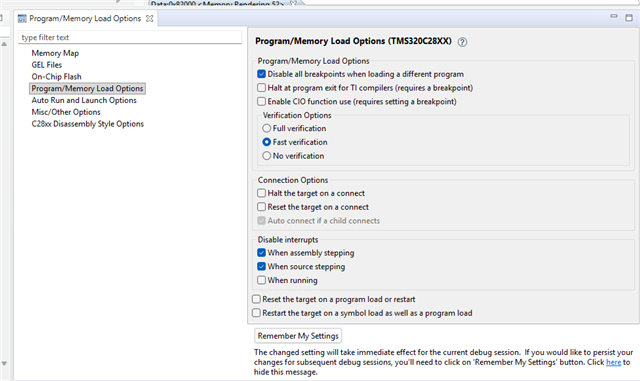Viewport: 640px width, 381px height.
Task: Click the left scrollbar up arrow
Action: [4, 44]
